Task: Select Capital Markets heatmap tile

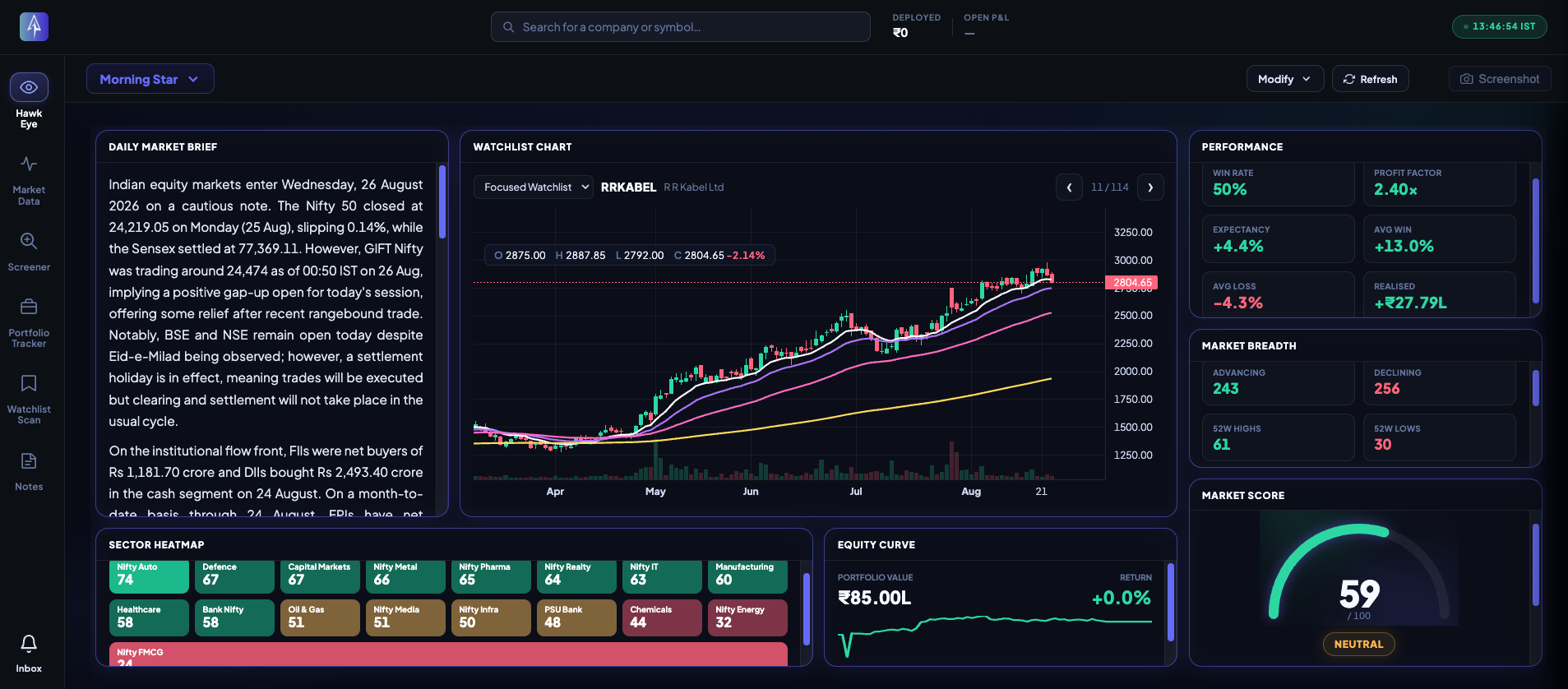Action: click(320, 576)
